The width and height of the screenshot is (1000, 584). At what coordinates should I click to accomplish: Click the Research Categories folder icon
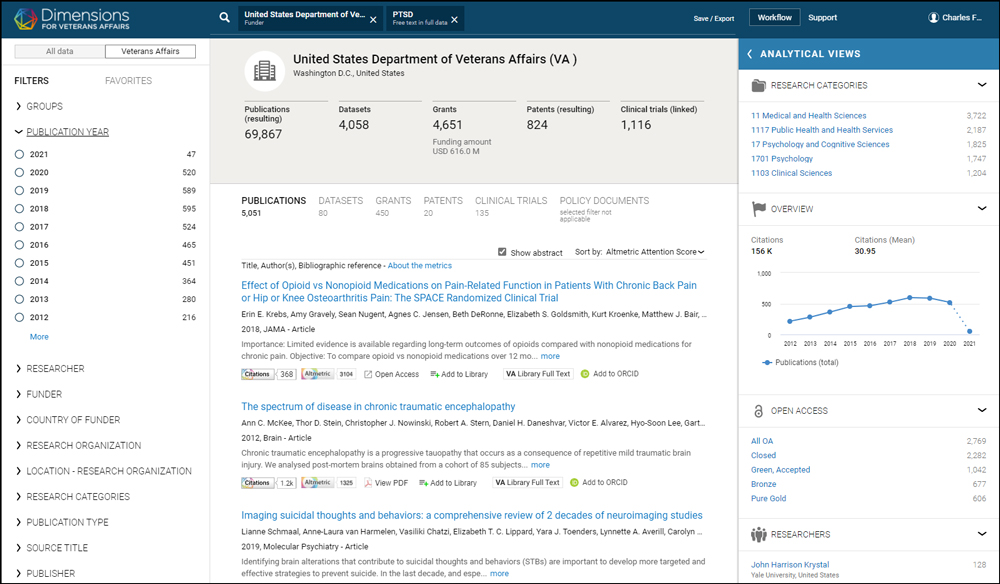[x=758, y=85]
